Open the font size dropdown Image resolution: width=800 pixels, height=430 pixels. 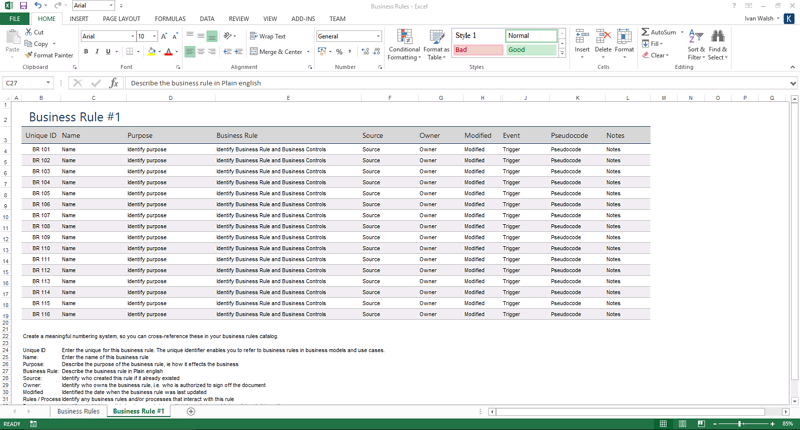pos(154,36)
